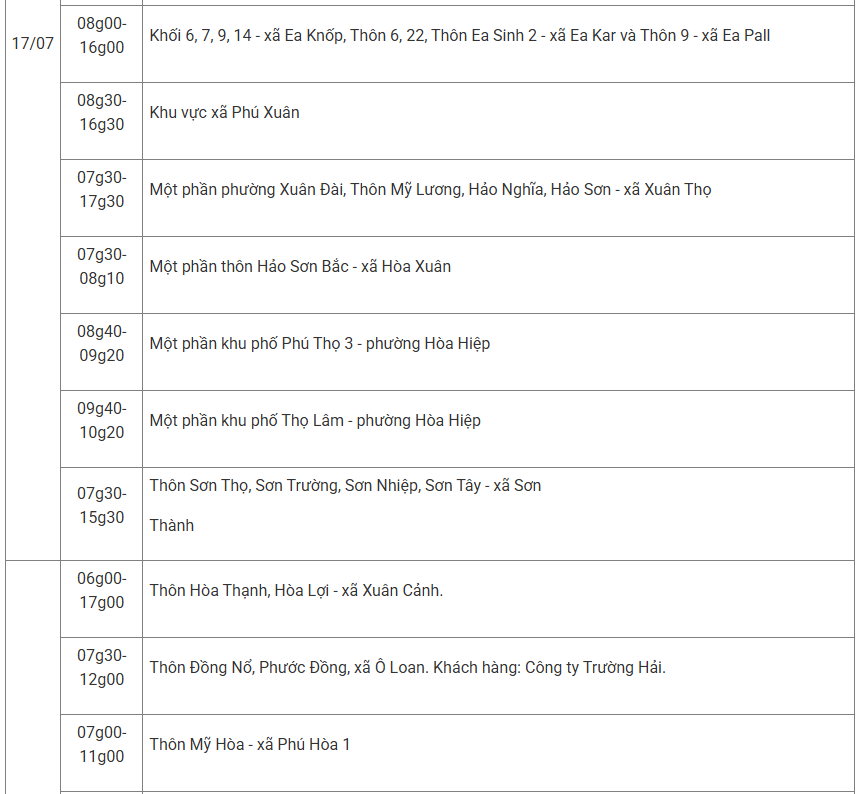The width and height of the screenshot is (856, 794).
Task: Click the phường Xuân Đài row text
Action: coord(430,189)
